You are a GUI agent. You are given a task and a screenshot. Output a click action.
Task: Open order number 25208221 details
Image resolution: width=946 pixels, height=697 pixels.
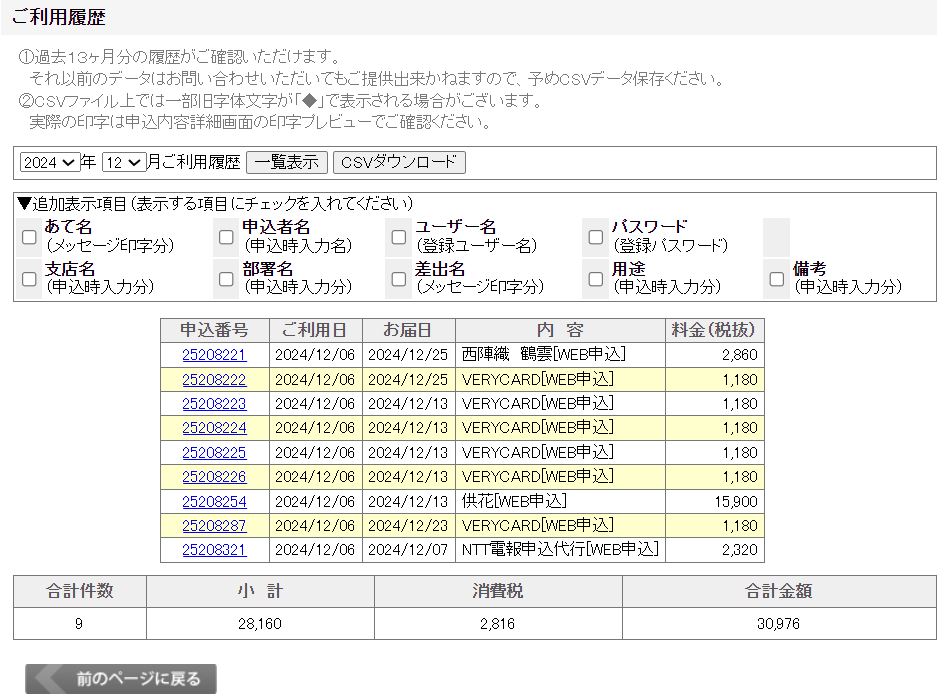pyautogui.click(x=212, y=353)
